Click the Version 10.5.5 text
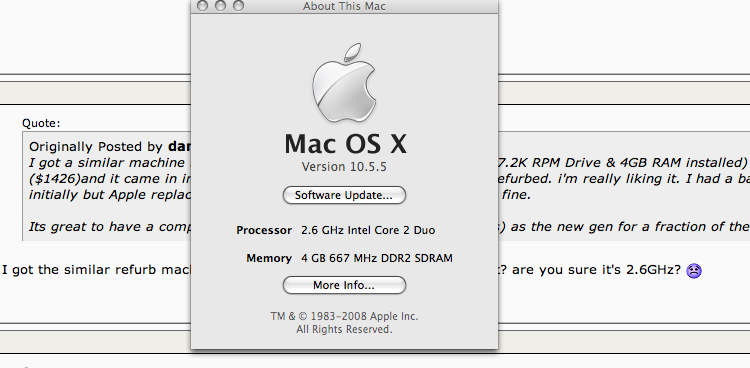 pyautogui.click(x=344, y=167)
